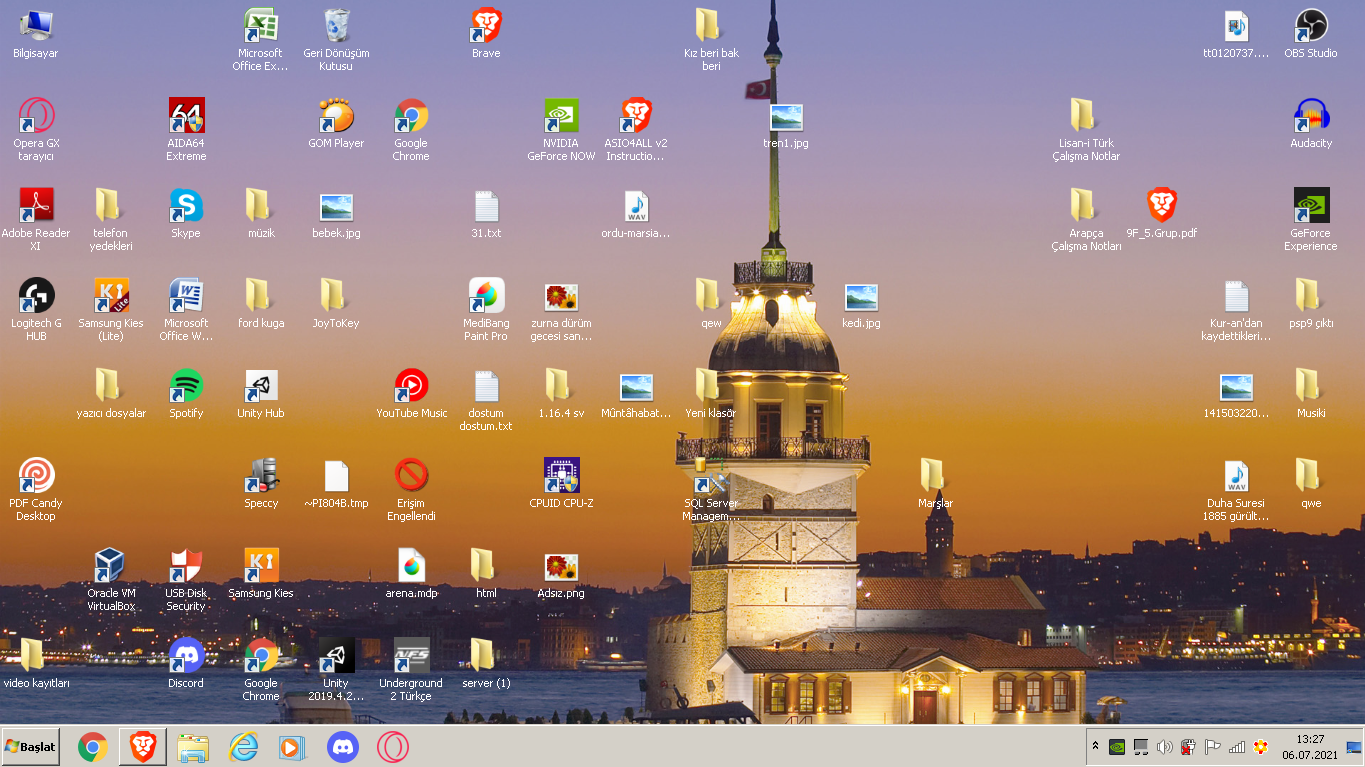Open Windows Media Player taskbar icon
The image size is (1365, 767).
(x=291, y=747)
